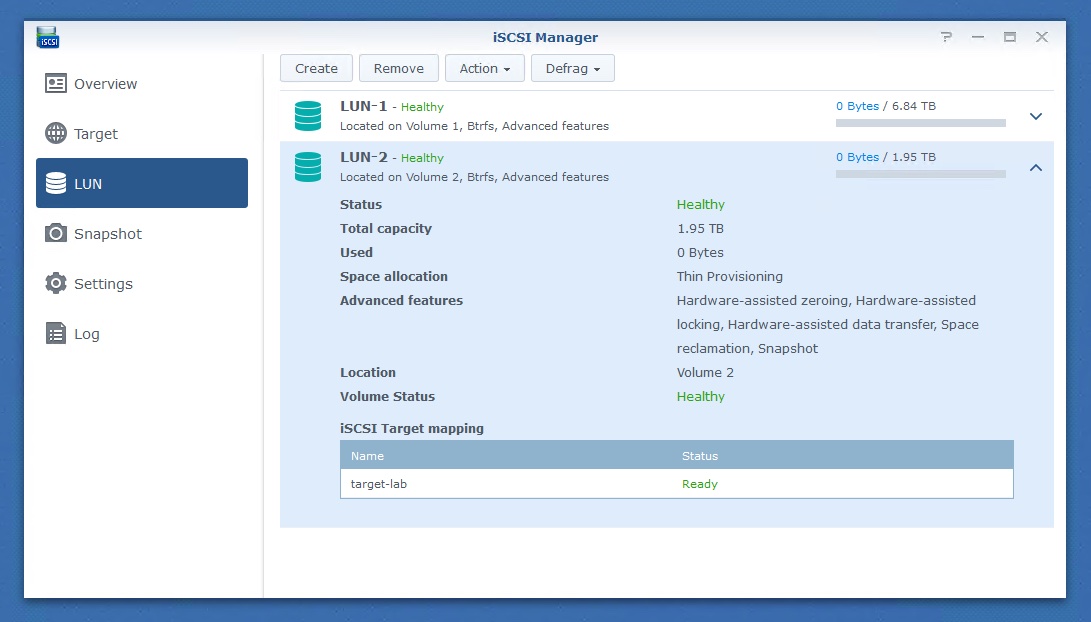
Task: Open the Defrag dropdown menu
Action: coord(572,68)
